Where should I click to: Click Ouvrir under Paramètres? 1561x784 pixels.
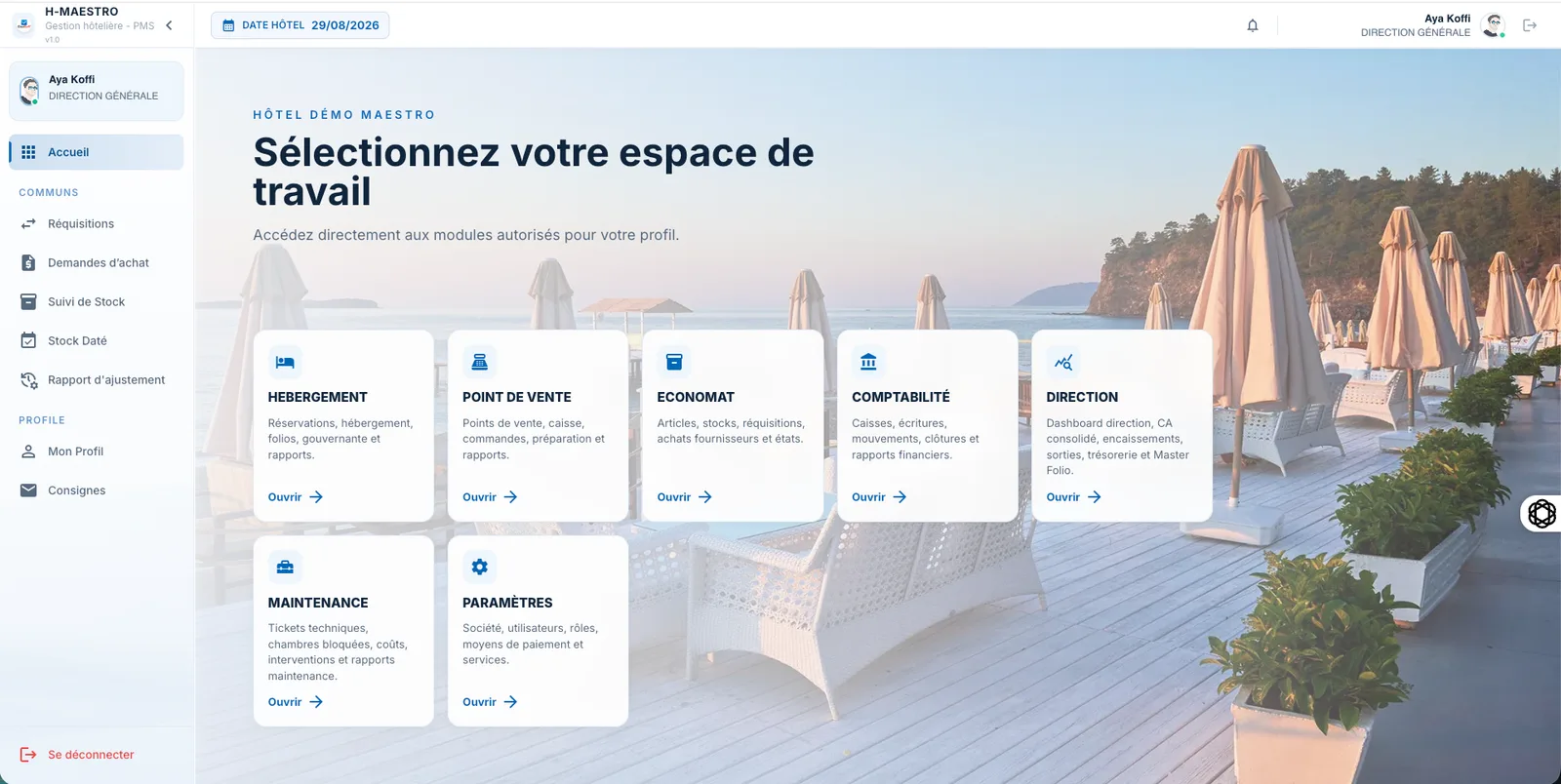coord(490,702)
